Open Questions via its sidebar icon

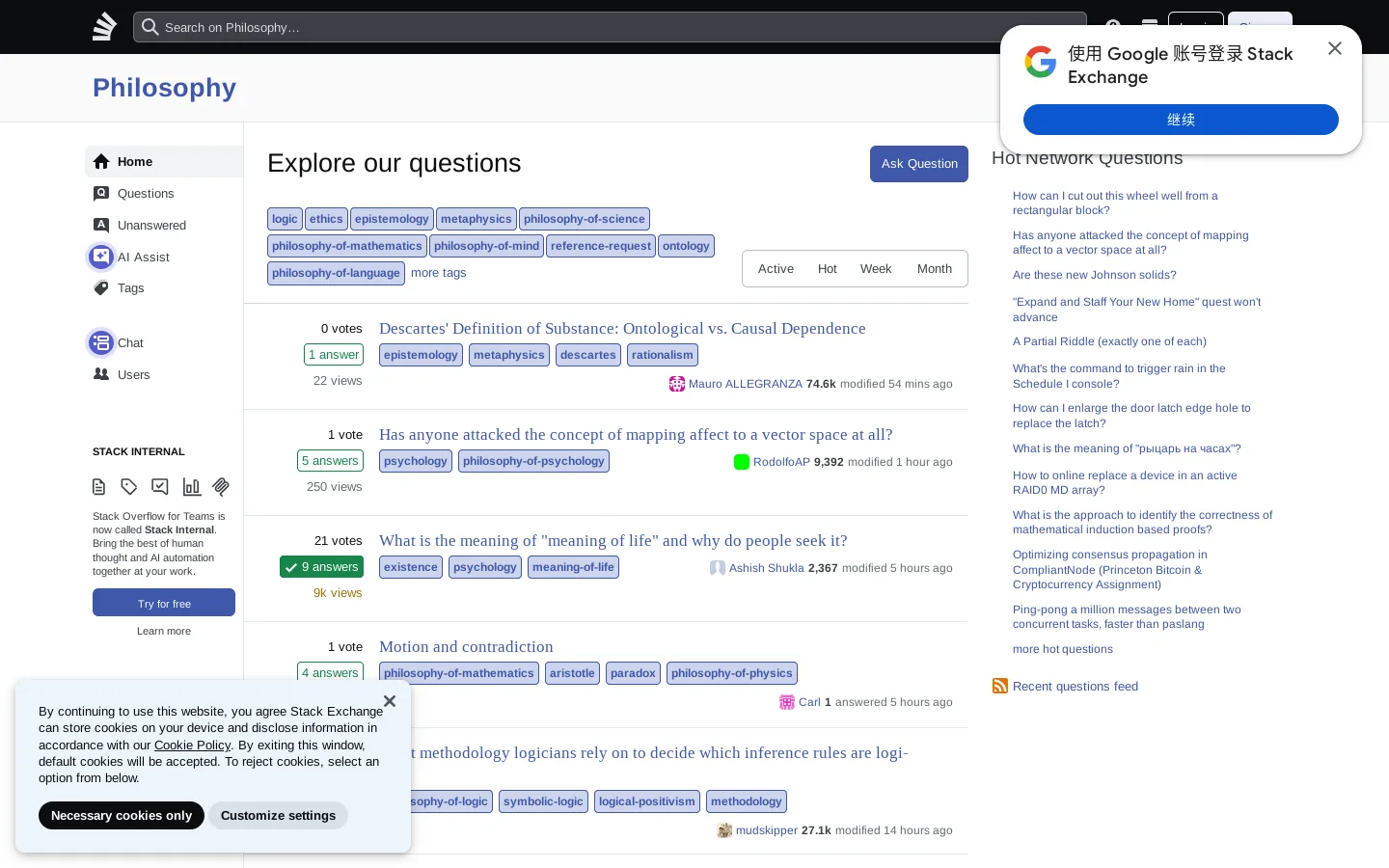[101, 193]
